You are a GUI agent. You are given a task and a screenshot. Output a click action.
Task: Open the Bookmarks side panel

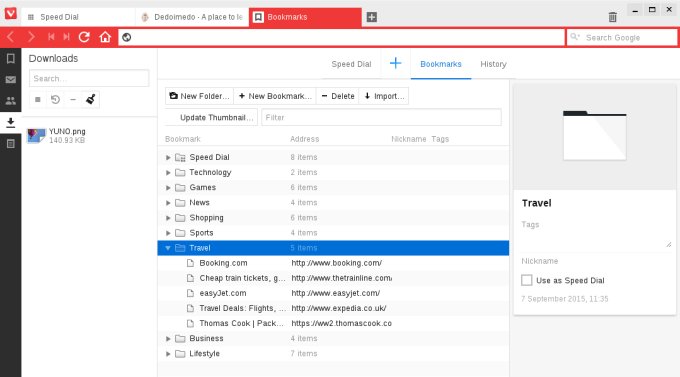tap(10, 59)
